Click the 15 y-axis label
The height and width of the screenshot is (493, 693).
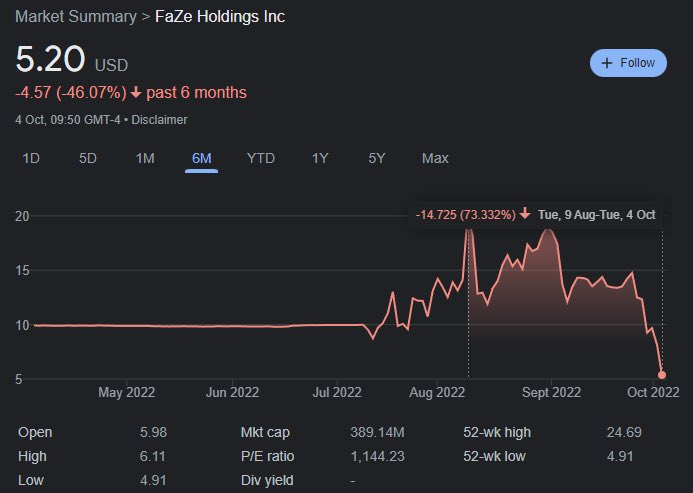click(22, 271)
